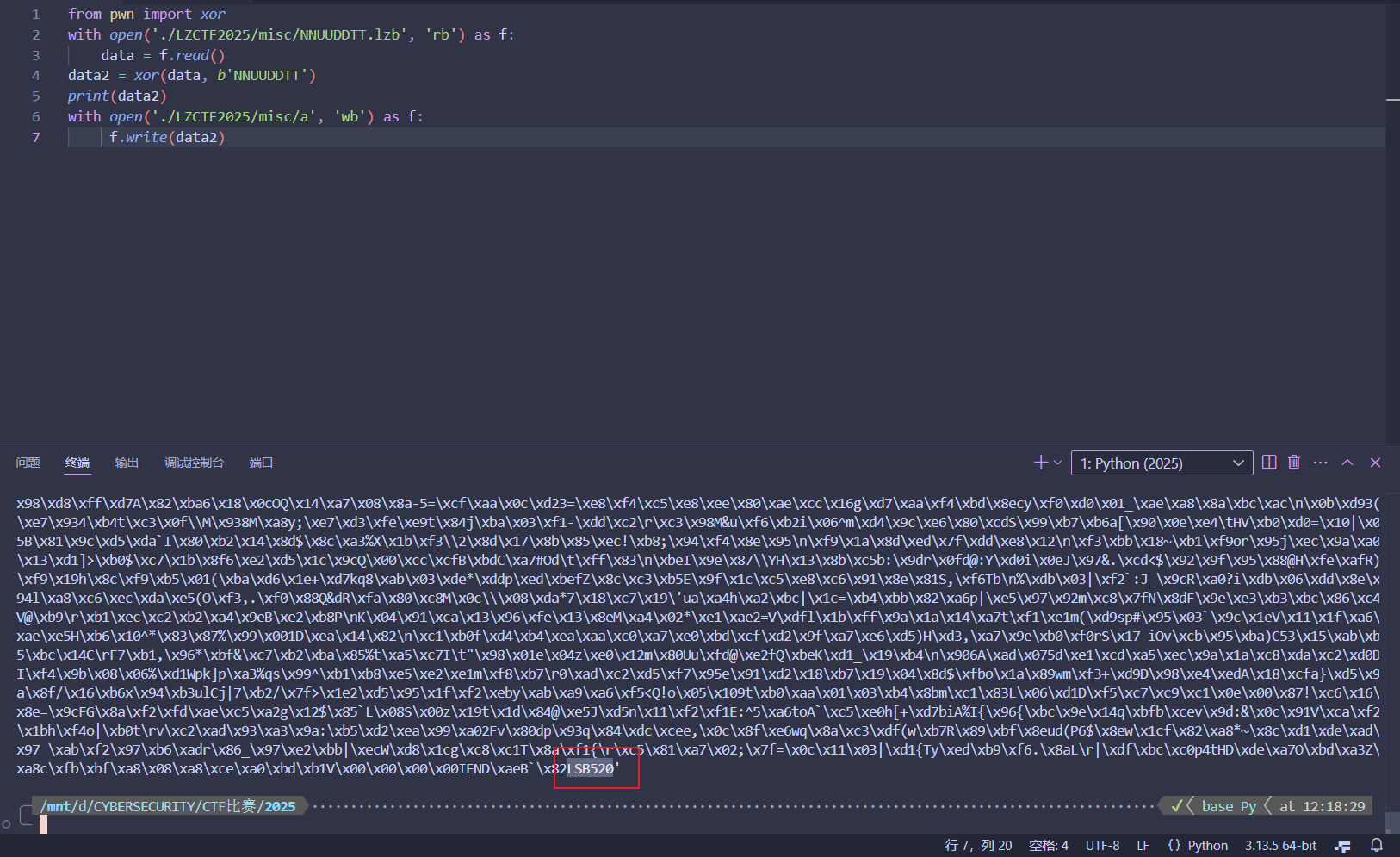Kill terminal with the trash icon
This screenshot has height=857, width=1400.
[x=1293, y=463]
